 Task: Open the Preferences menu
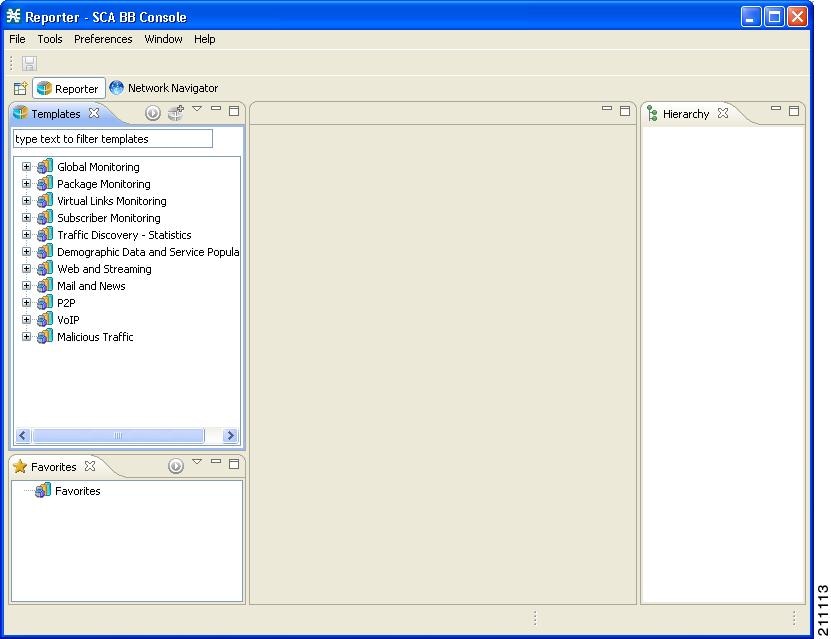pos(103,39)
